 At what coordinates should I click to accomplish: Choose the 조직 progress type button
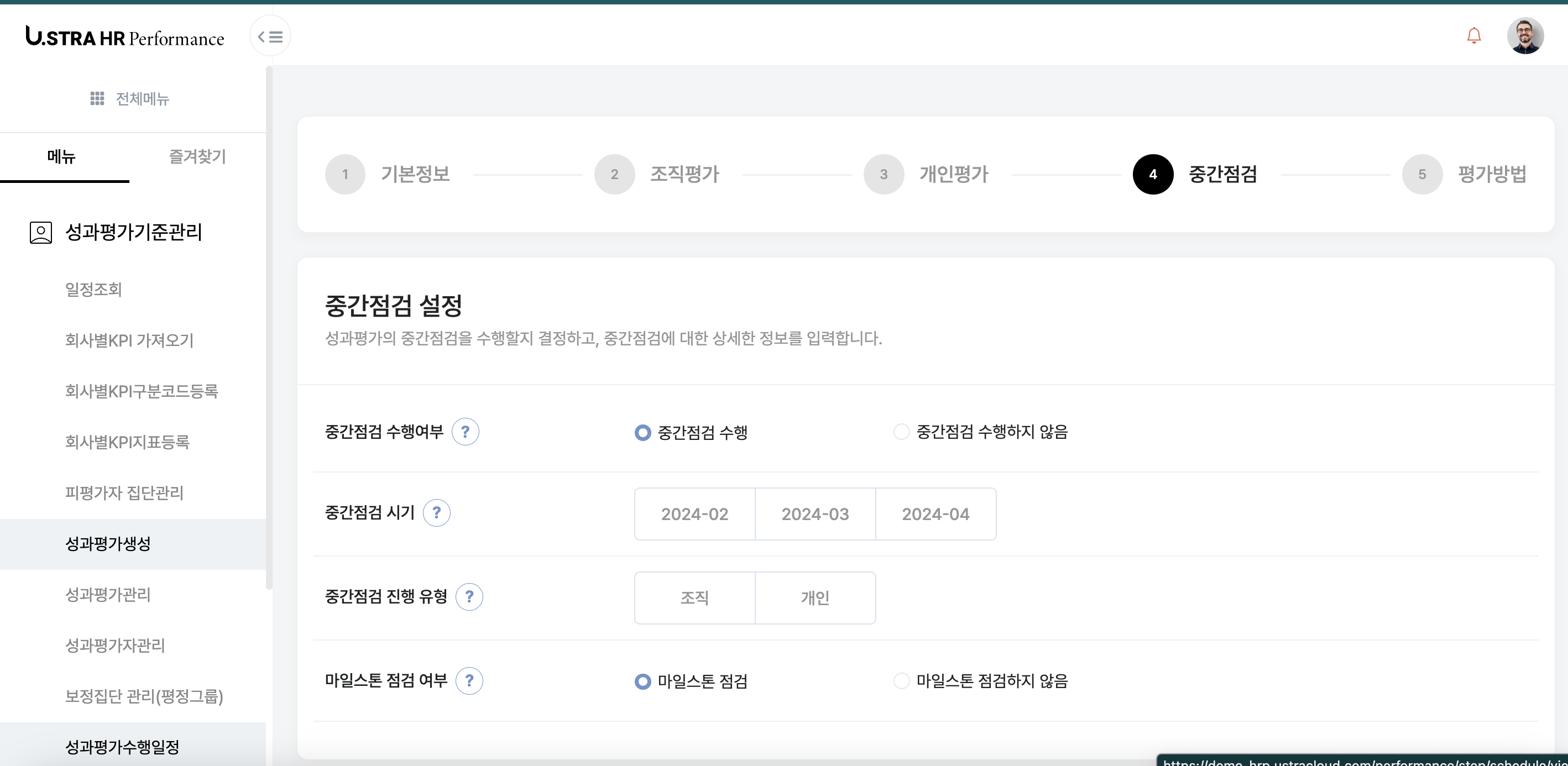click(694, 598)
